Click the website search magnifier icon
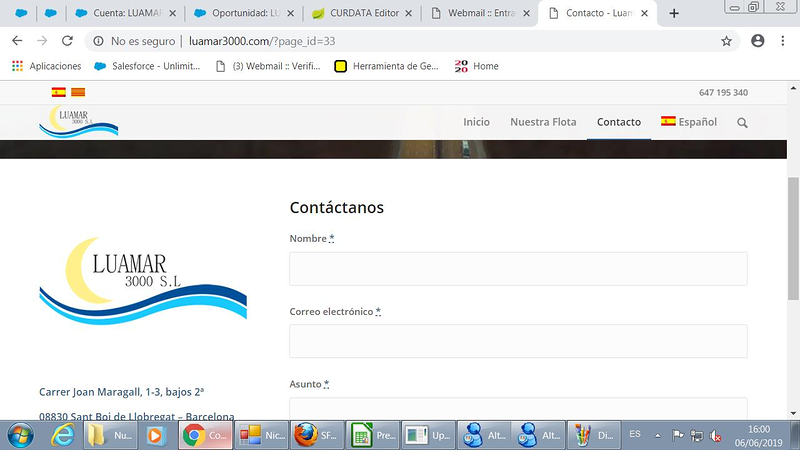 point(742,122)
